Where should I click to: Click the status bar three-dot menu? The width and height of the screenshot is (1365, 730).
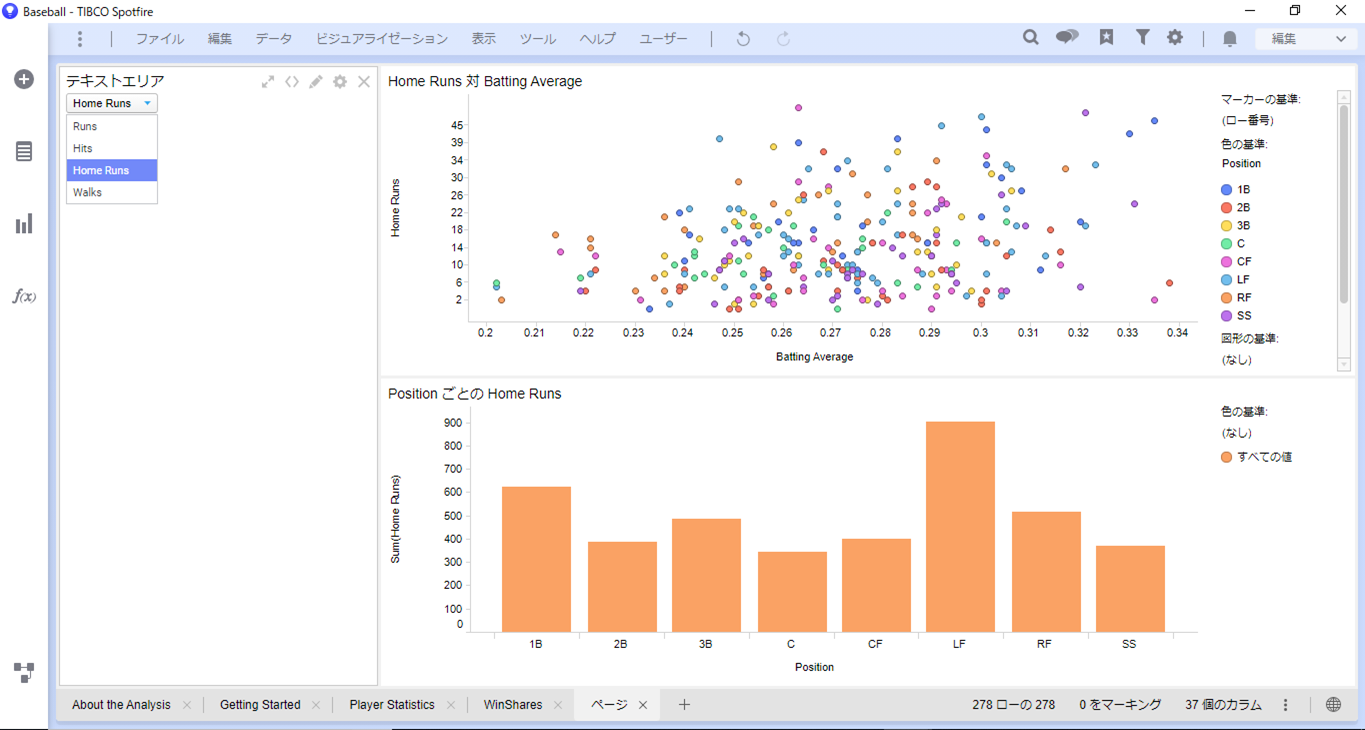pyautogui.click(x=1286, y=705)
